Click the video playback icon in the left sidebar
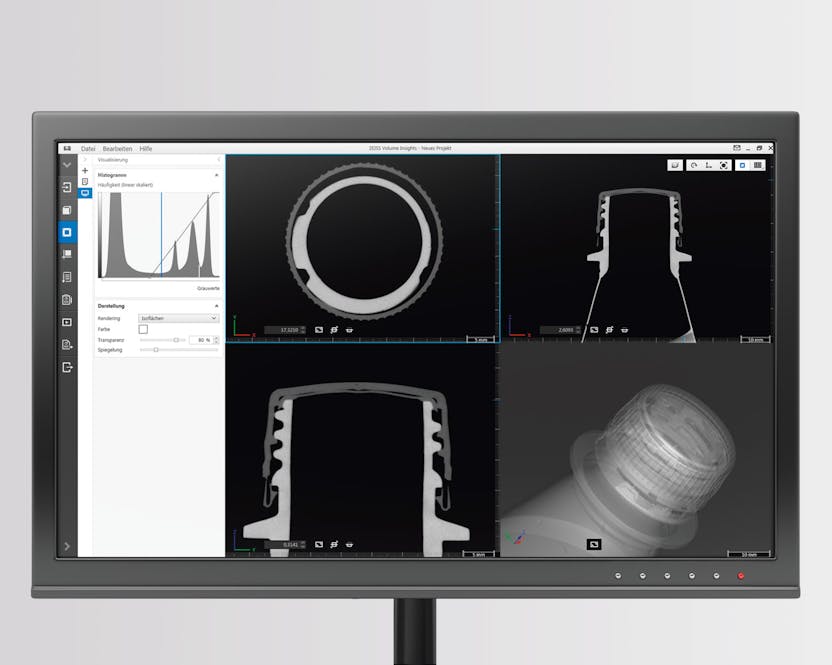The width and height of the screenshot is (832, 665). click(67, 322)
